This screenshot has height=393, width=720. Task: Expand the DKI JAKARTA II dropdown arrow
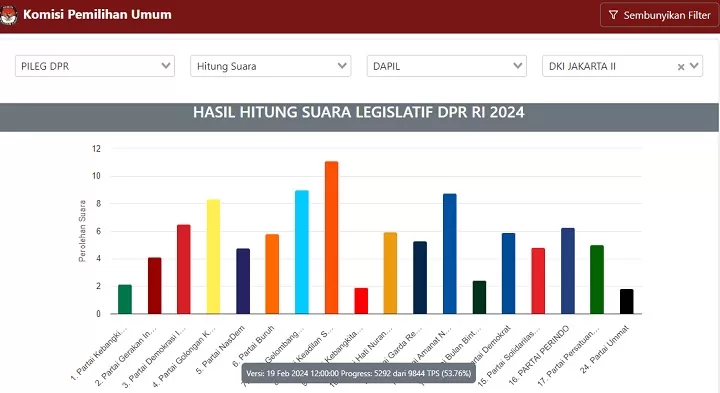coord(694,66)
